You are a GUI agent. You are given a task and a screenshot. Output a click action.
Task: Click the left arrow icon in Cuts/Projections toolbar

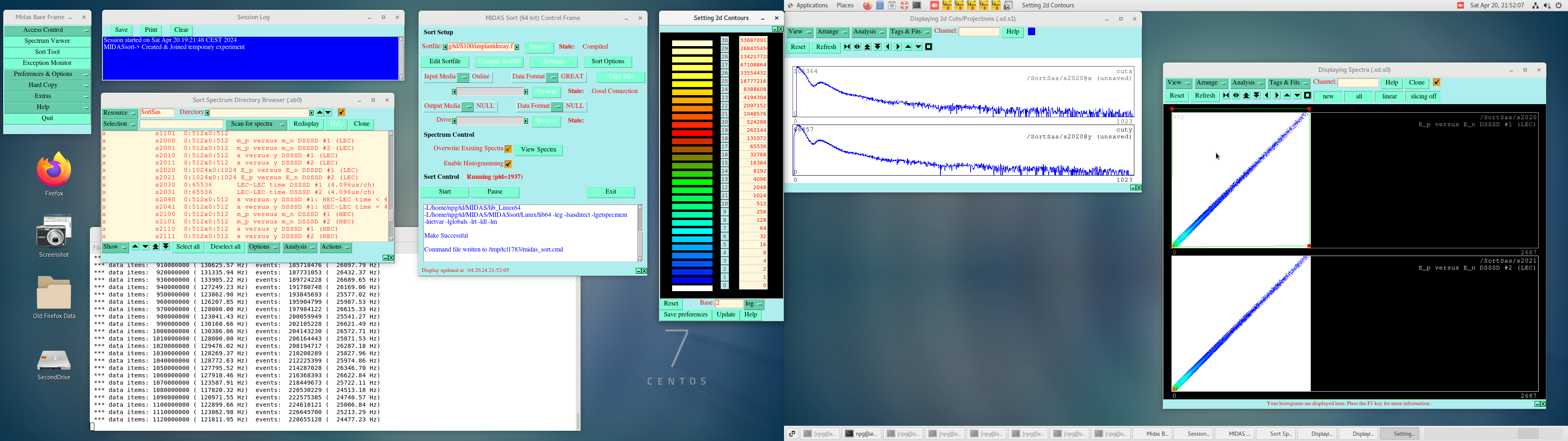pos(888,47)
